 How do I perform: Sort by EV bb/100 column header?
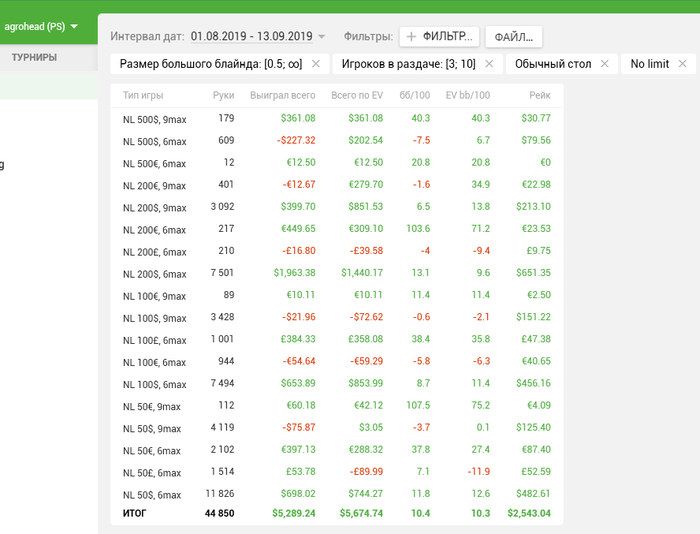(468, 95)
